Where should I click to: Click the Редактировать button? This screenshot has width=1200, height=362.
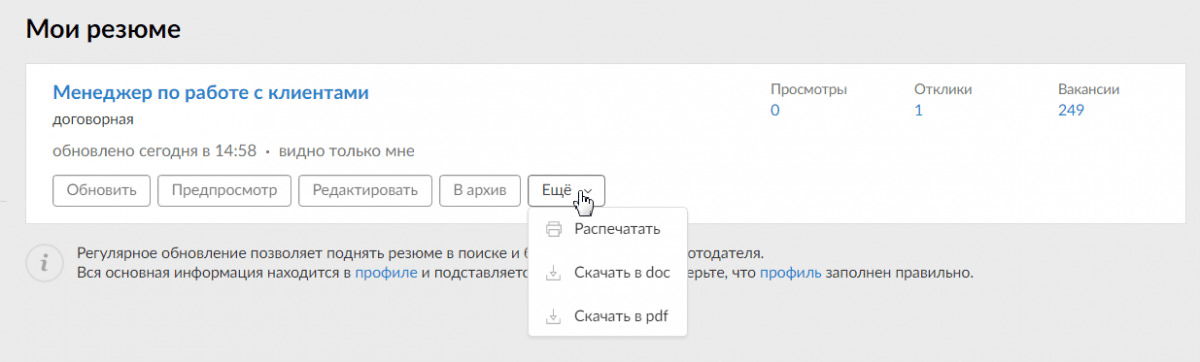tap(365, 190)
